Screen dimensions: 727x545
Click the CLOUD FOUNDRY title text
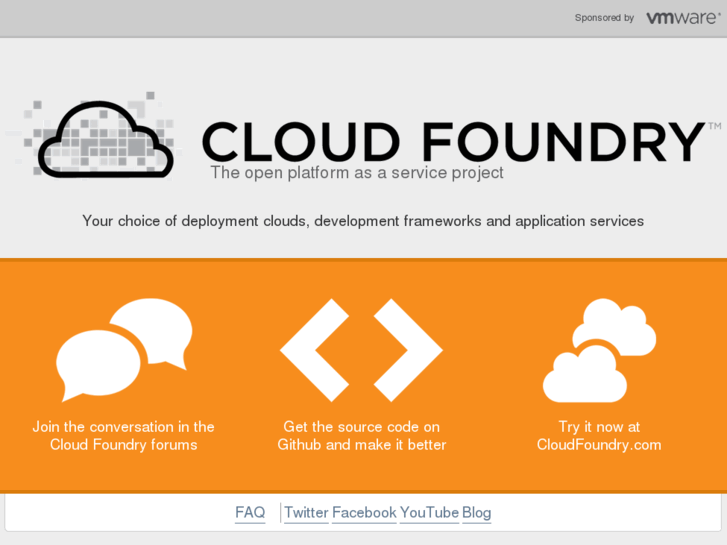click(453, 141)
